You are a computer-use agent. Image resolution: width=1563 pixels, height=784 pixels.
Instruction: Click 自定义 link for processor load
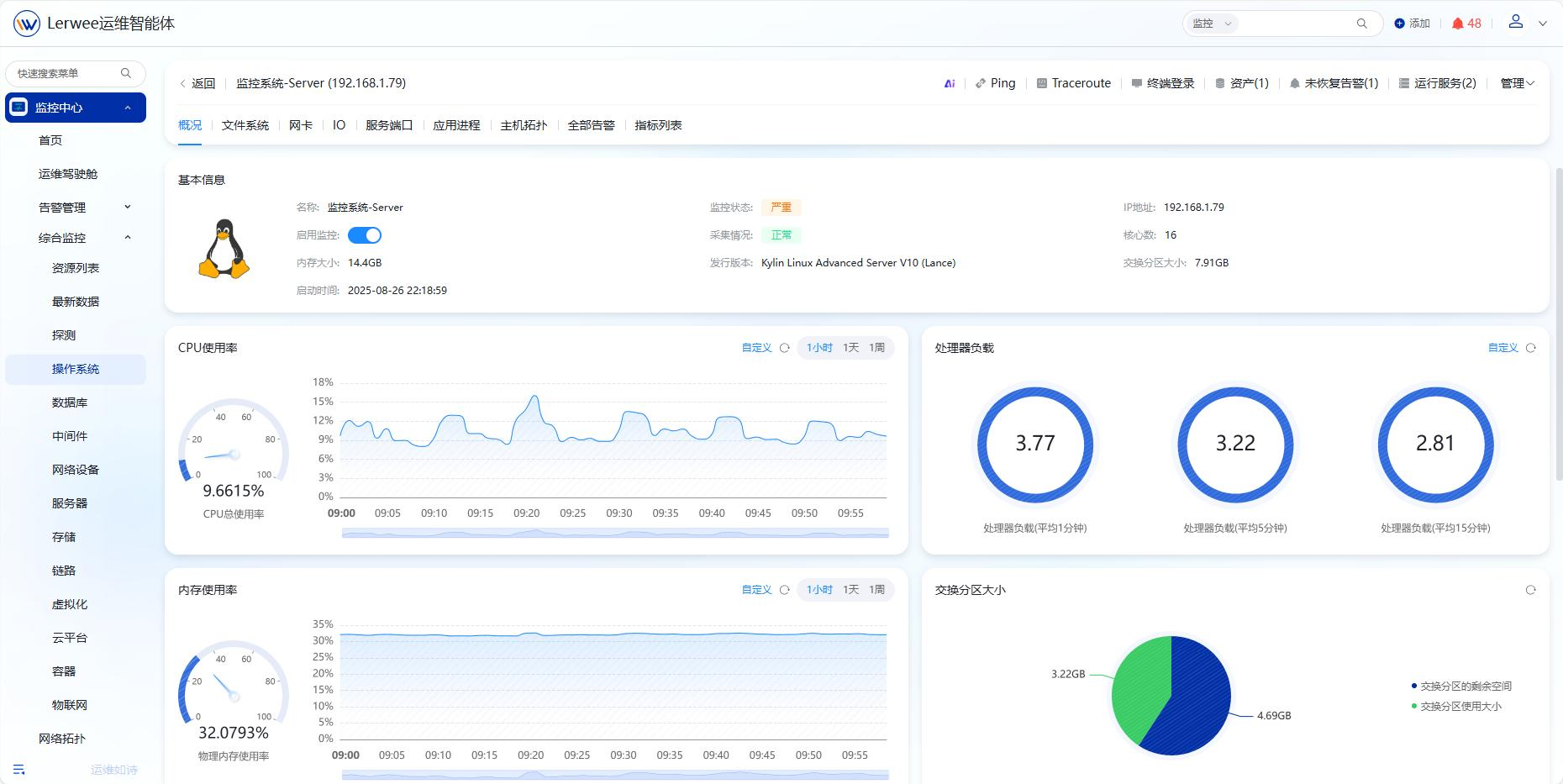point(1502,348)
